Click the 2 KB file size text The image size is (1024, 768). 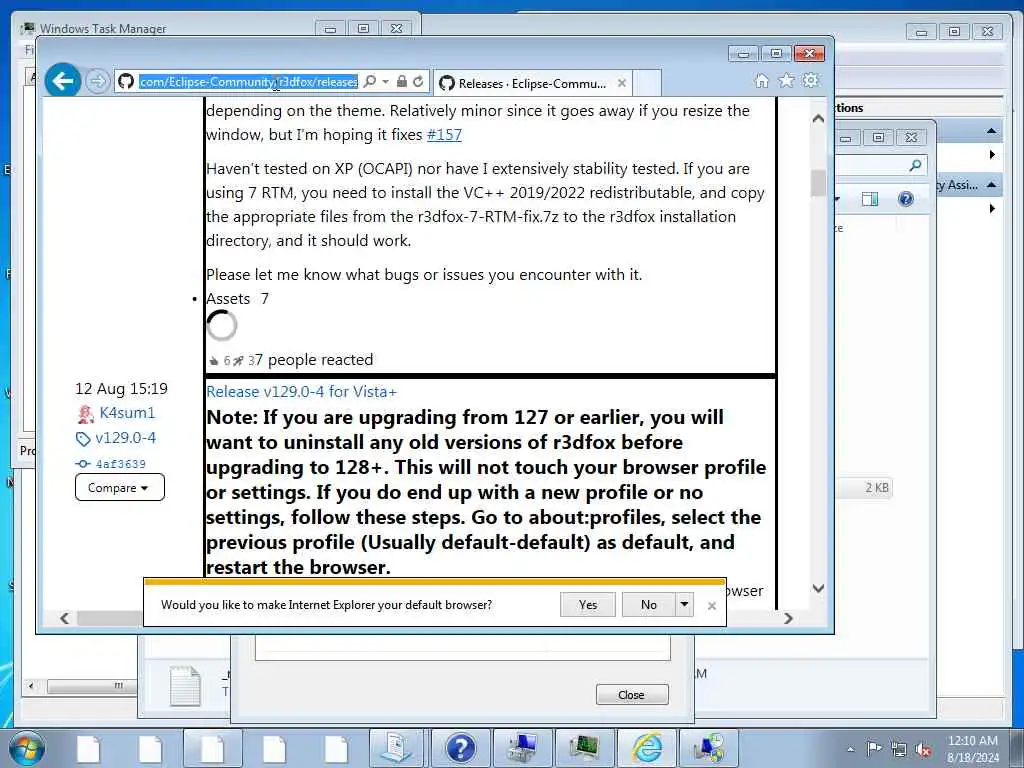click(x=877, y=488)
